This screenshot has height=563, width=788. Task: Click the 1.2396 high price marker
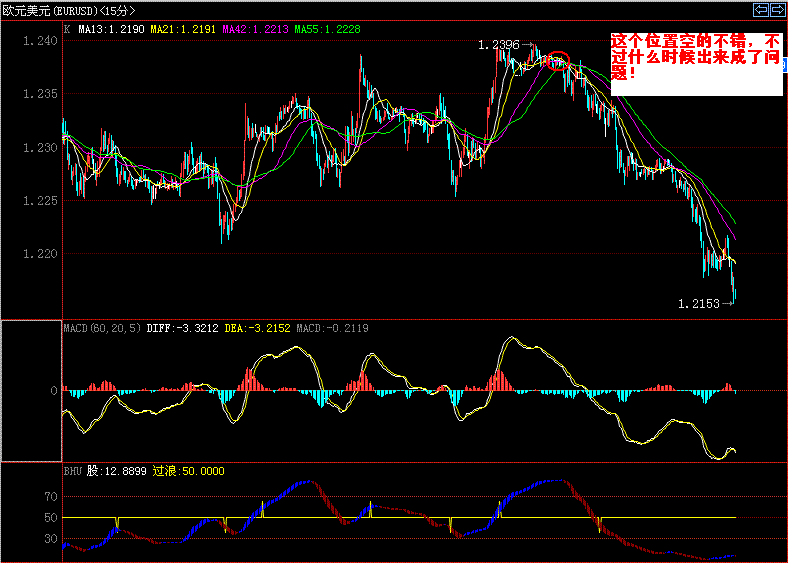point(499,45)
